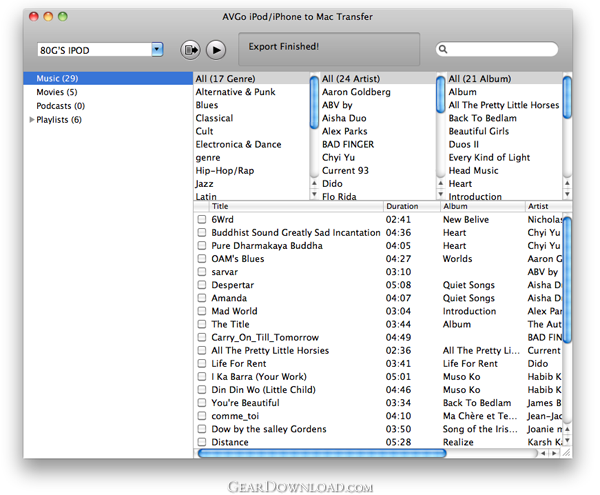600x495 pixels.
Task: Check the sarvar song checkbox
Action: [x=202, y=272]
